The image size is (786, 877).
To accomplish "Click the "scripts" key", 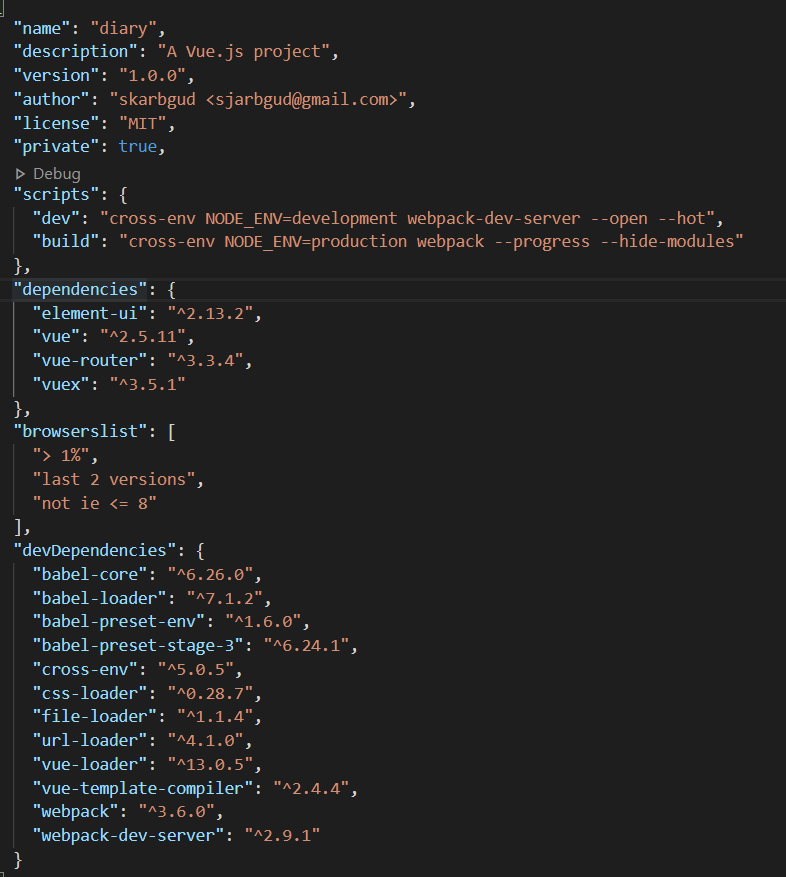I will pos(57,194).
